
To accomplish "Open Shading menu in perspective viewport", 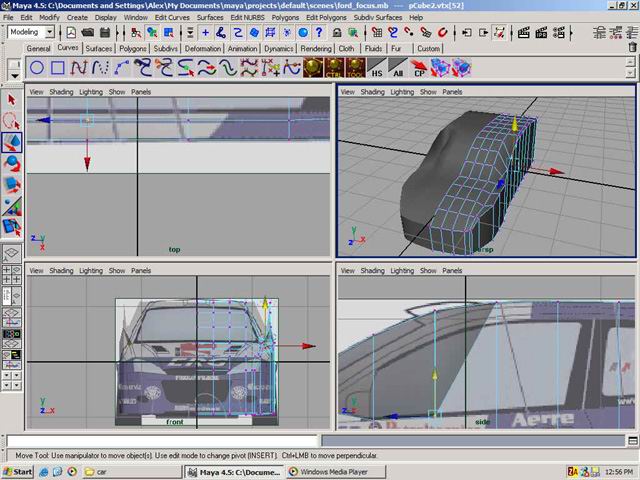I will coord(373,92).
